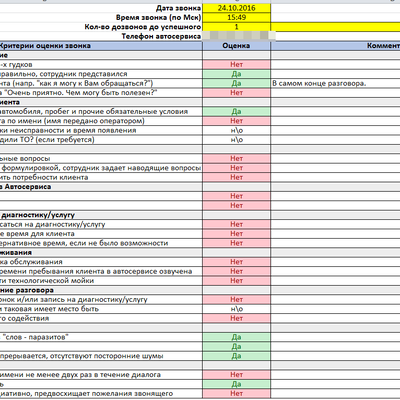Select the 'сотрудник представился' criterion cell
400x400 pixels.
[x=101, y=74]
